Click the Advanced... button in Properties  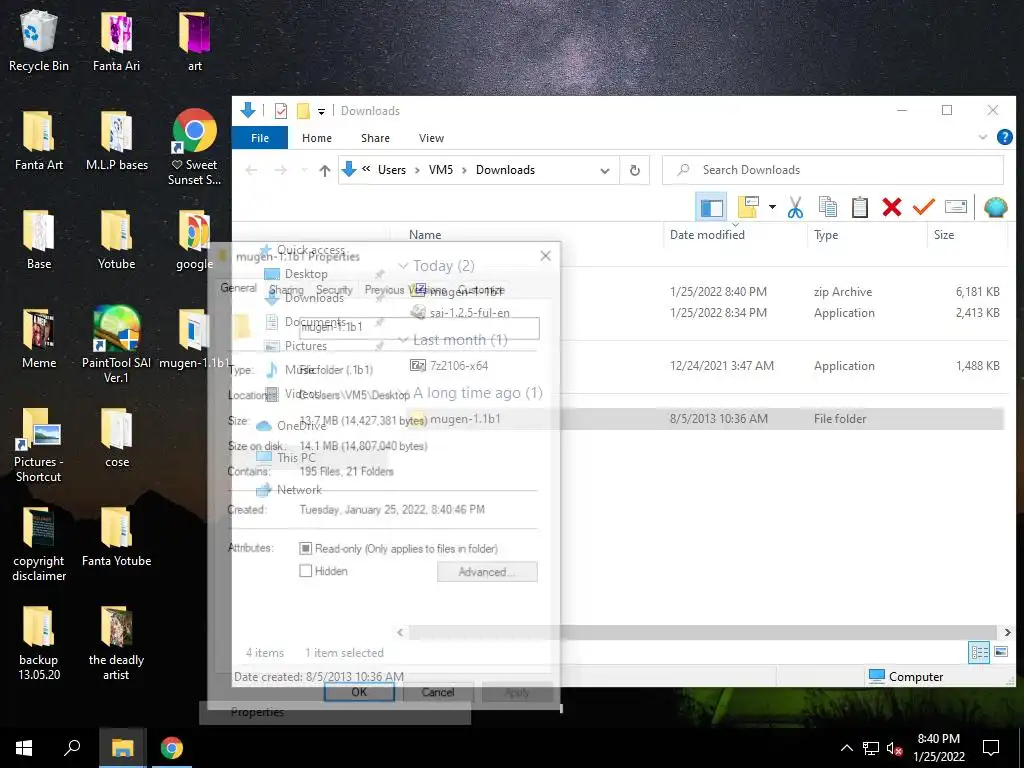(x=487, y=571)
